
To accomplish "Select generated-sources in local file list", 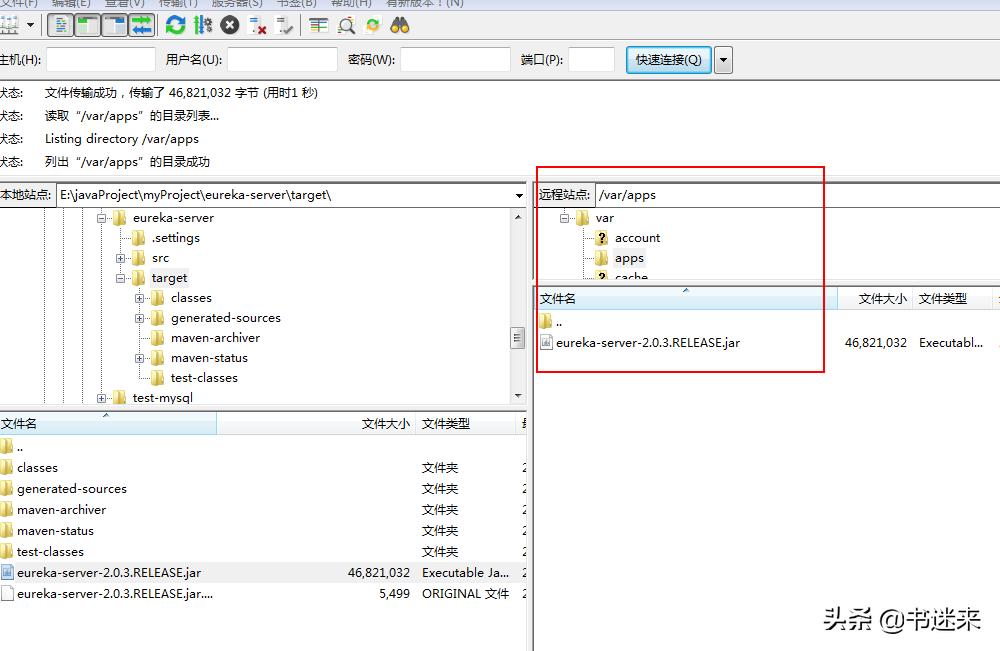I will click(263, 489).
